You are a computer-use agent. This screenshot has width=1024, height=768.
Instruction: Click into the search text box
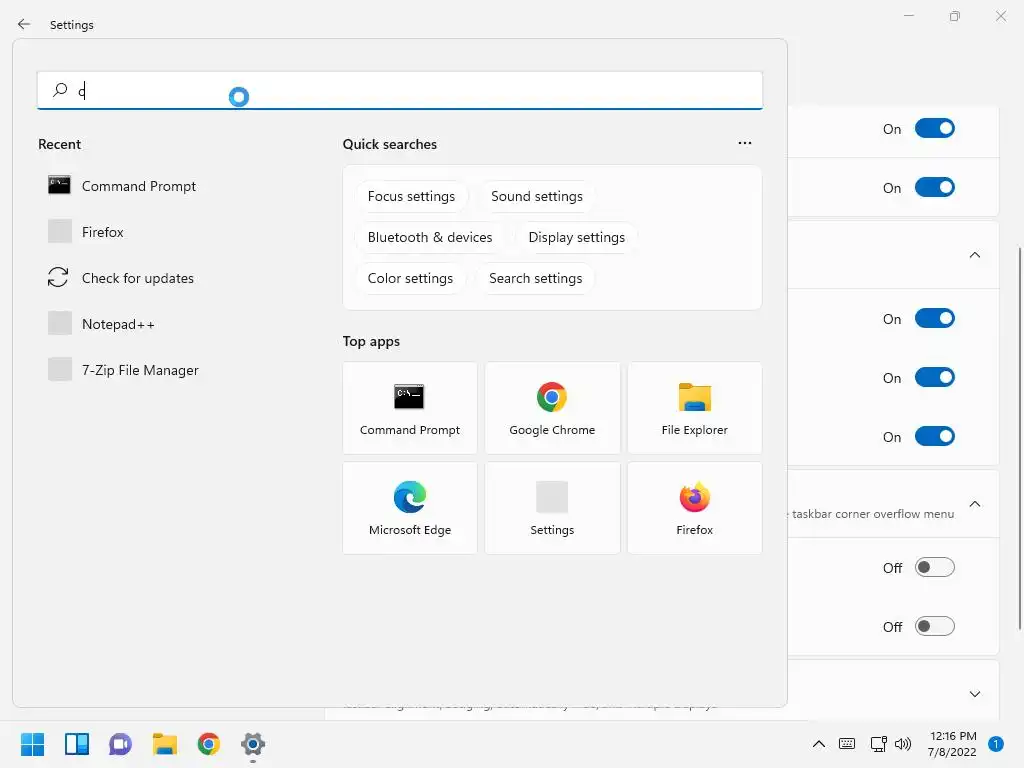[400, 90]
